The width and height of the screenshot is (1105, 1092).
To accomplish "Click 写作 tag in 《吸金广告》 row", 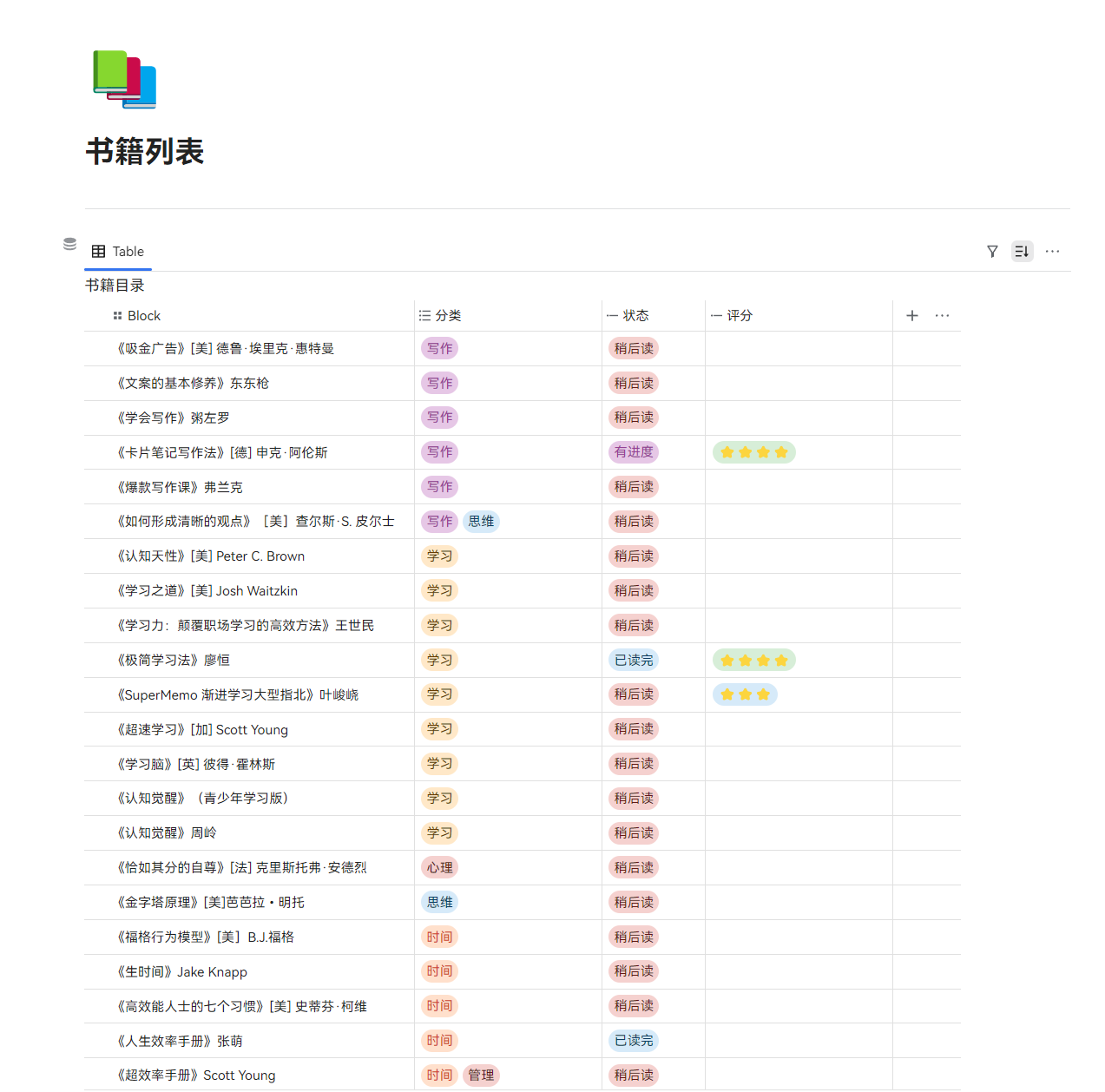I will tap(440, 349).
